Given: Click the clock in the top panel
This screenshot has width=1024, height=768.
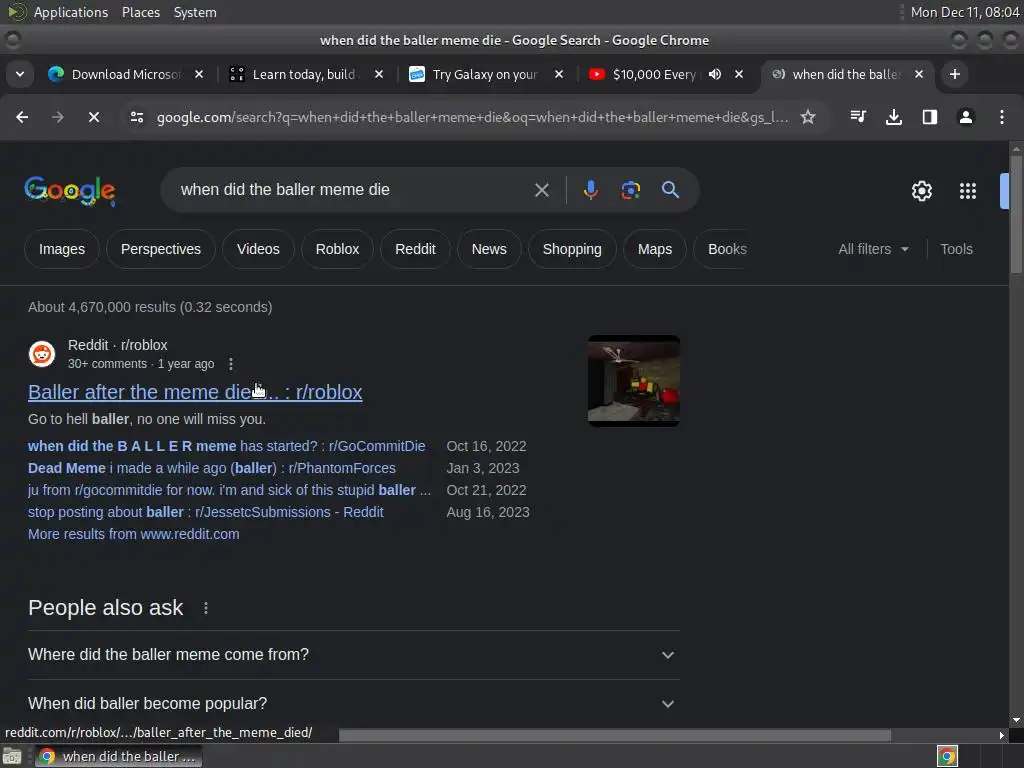Looking at the screenshot, I should coord(965,12).
